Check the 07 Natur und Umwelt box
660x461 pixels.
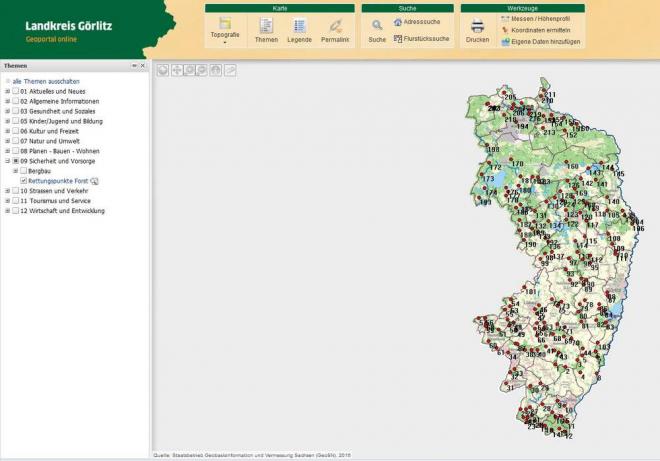16,141
